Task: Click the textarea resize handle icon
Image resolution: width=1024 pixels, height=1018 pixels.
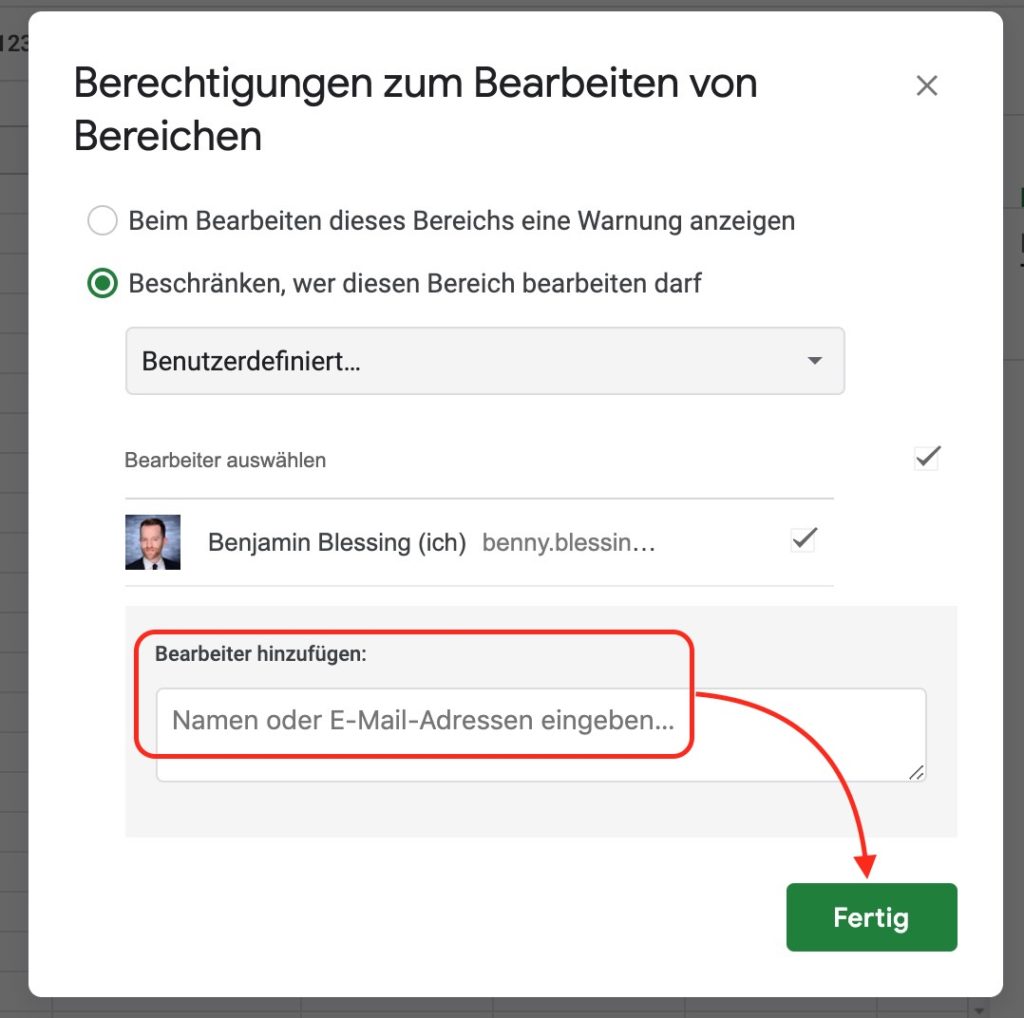Action: 916,772
